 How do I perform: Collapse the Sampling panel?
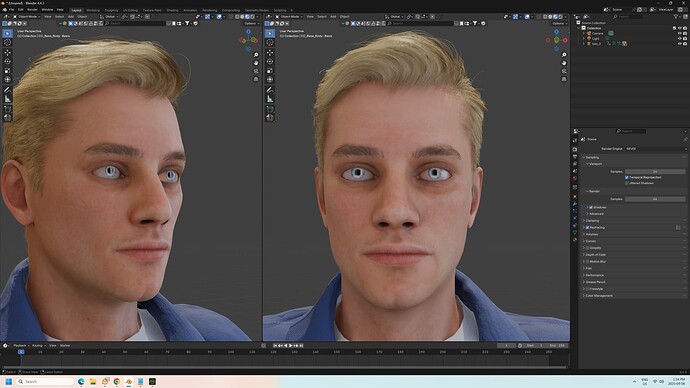point(592,157)
